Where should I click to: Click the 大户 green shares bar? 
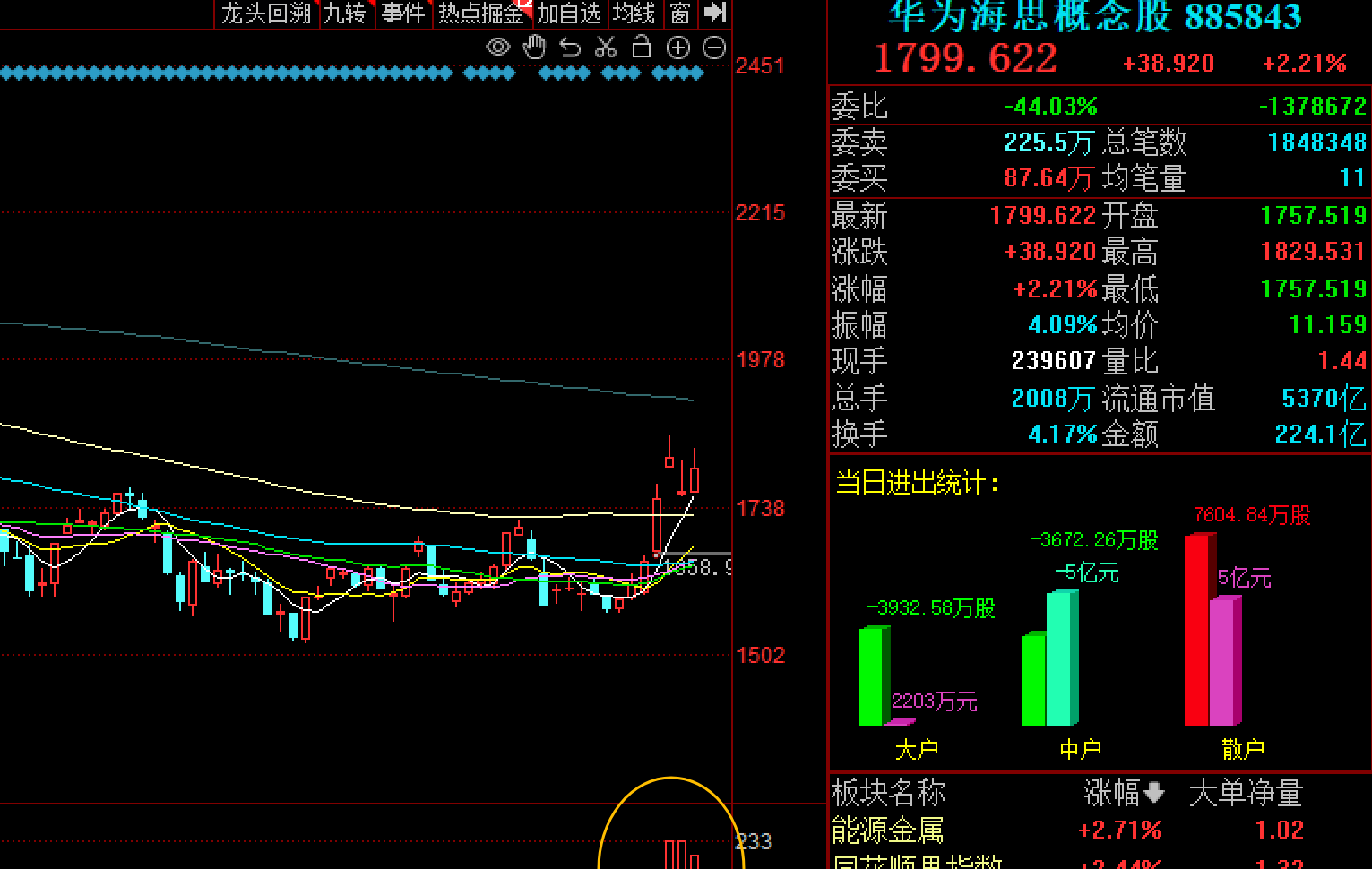(874, 676)
